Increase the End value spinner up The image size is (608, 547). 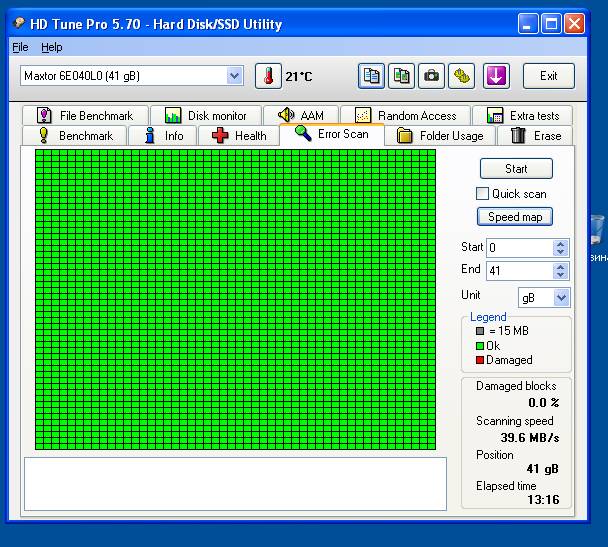560,267
